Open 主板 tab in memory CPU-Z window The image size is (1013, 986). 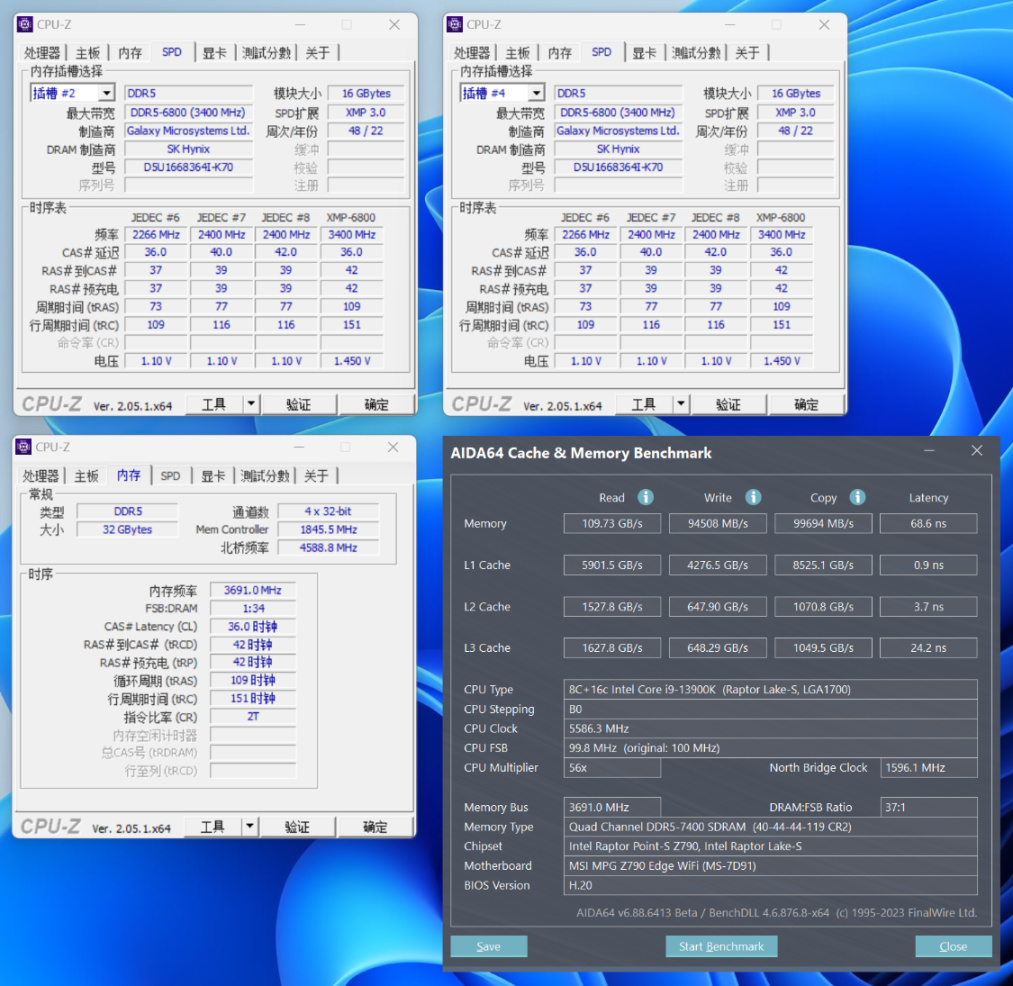[x=86, y=476]
